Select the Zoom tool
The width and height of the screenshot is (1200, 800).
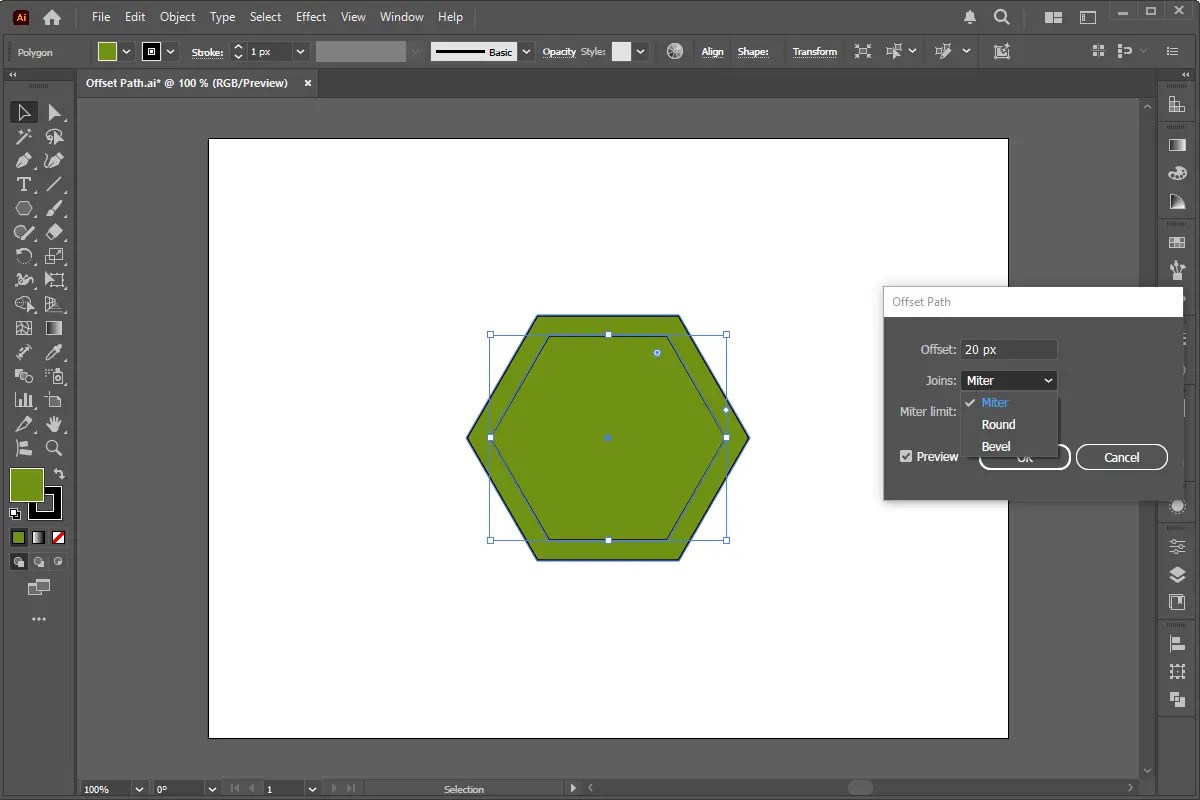[x=55, y=448]
